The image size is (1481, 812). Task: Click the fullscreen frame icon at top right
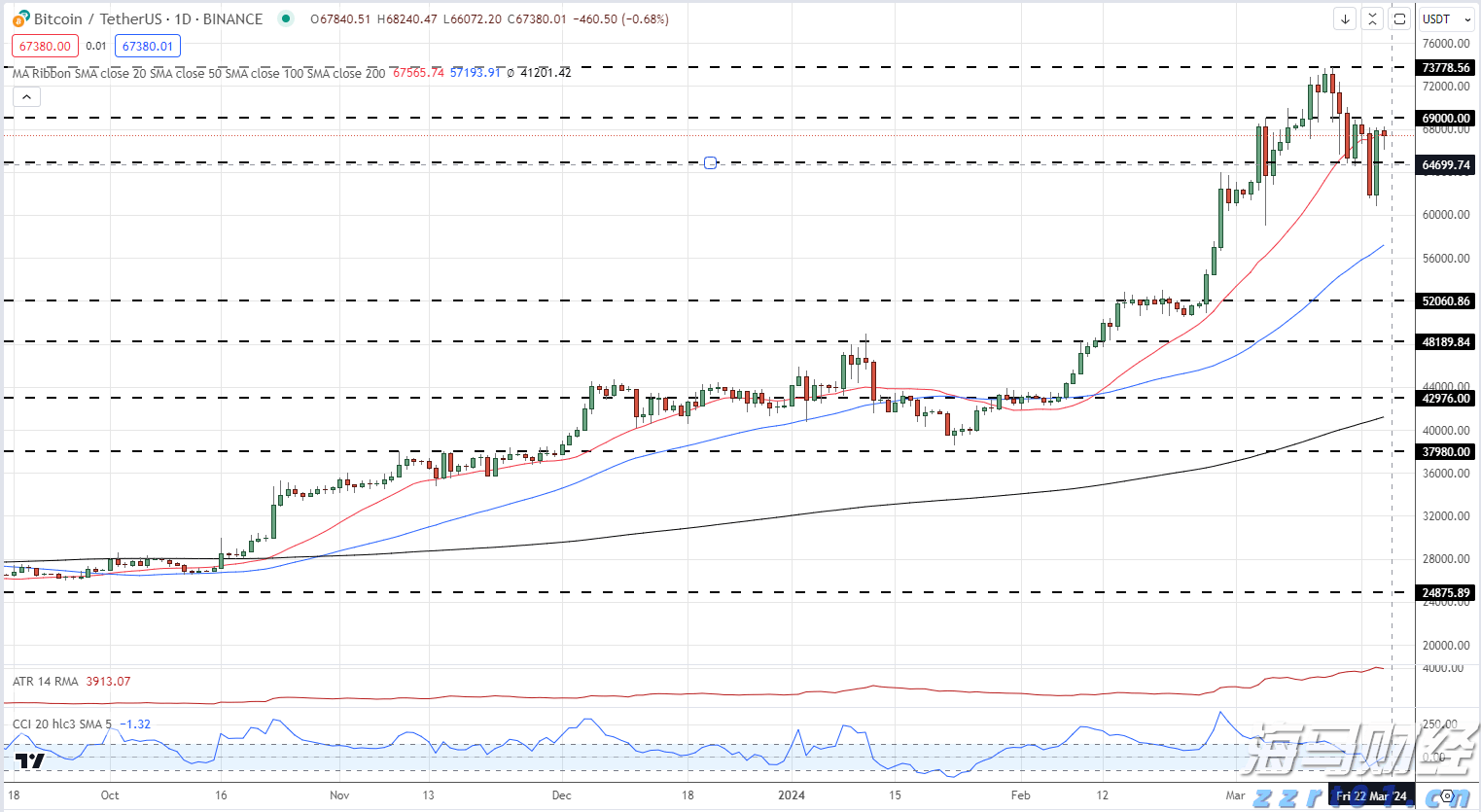point(1399,18)
